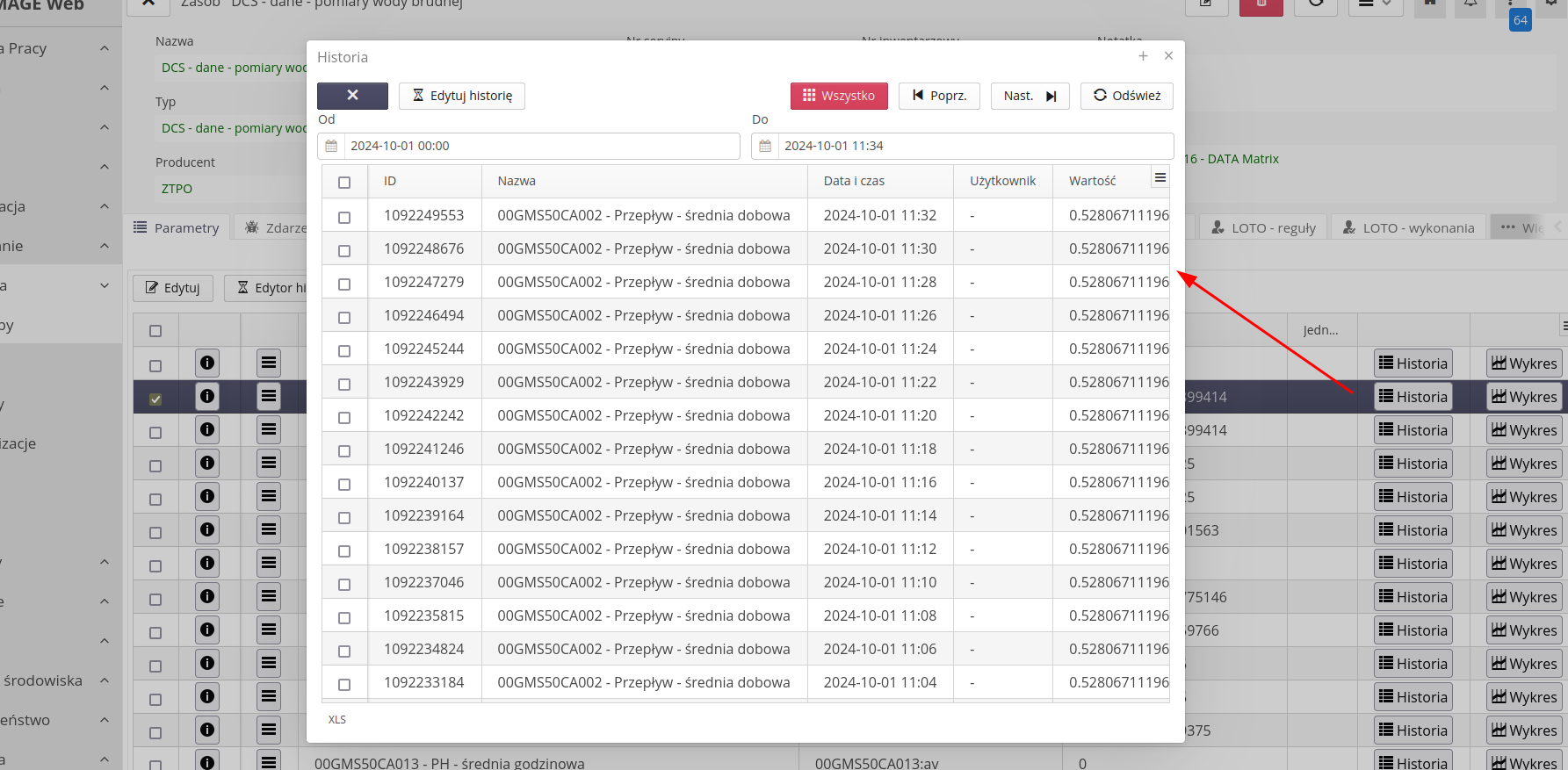Expand the środowiska sidebar section chevron
The image size is (1568, 770).
(105, 680)
